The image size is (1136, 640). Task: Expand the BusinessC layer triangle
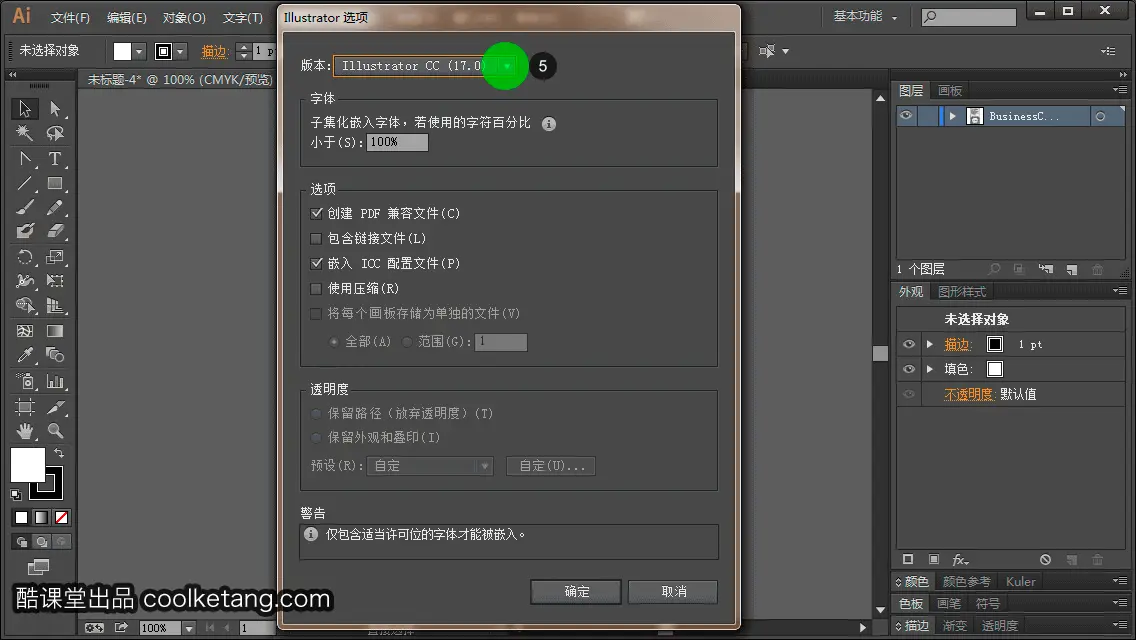tap(953, 116)
